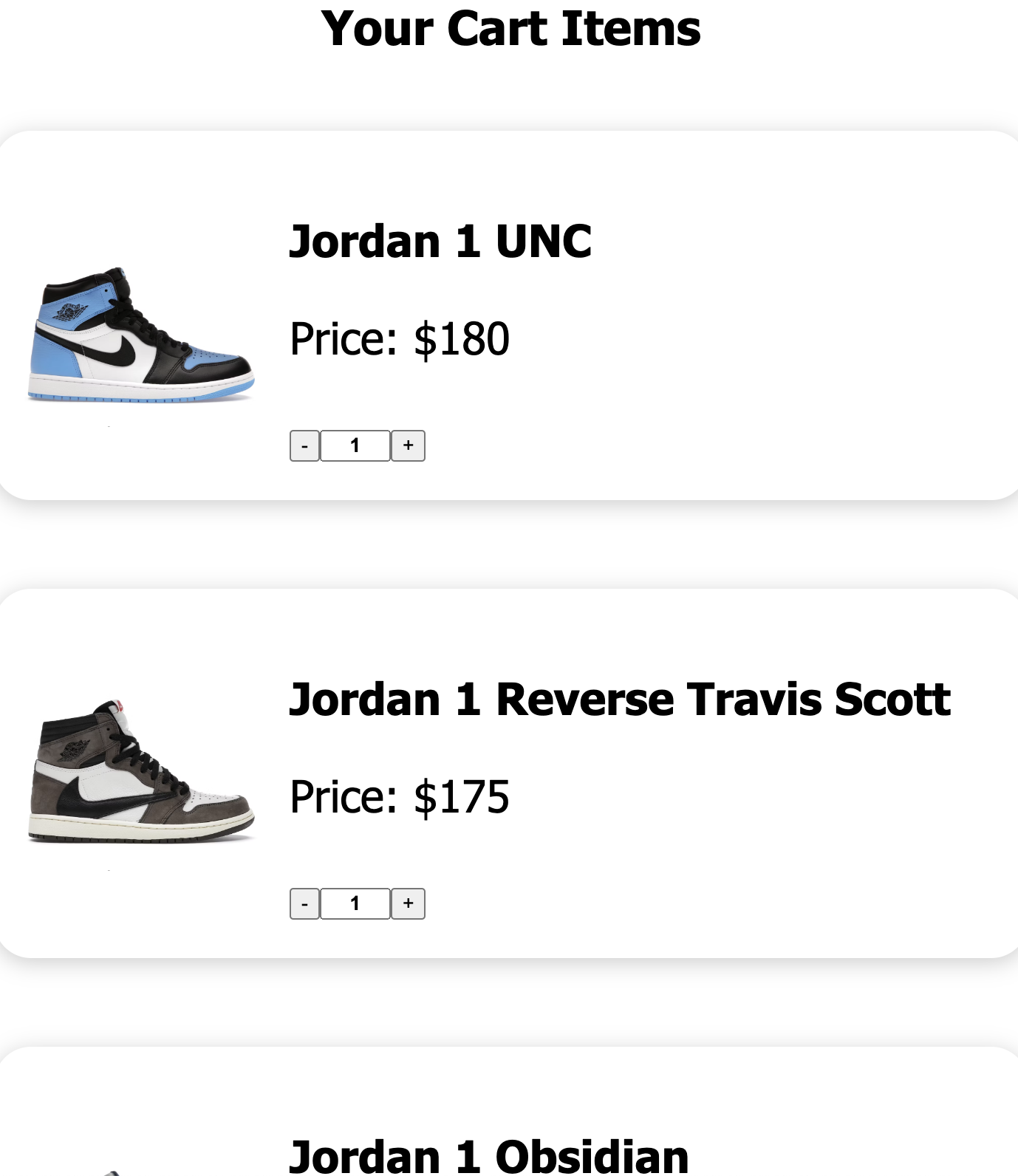This screenshot has height=1176, width=1018.
Task: Open the brown Reverse Travis Scott shoe image
Action: coord(141,771)
